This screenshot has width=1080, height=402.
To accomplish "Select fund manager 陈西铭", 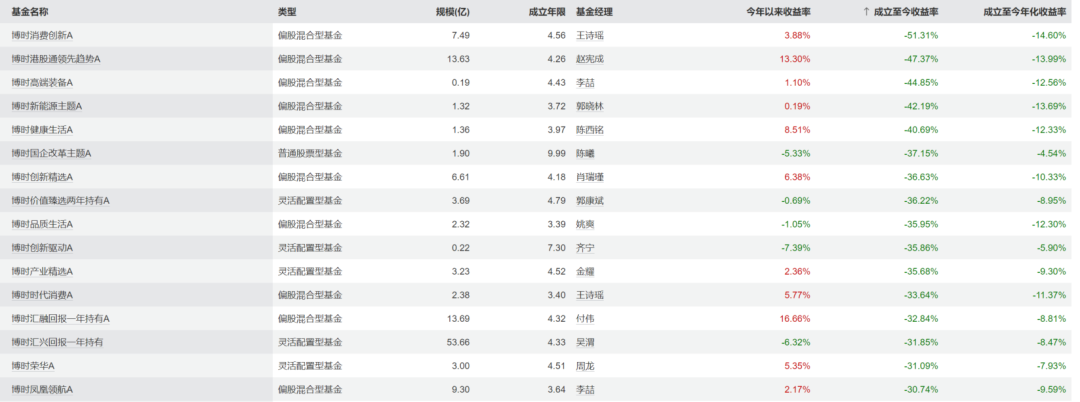I will click(590, 130).
